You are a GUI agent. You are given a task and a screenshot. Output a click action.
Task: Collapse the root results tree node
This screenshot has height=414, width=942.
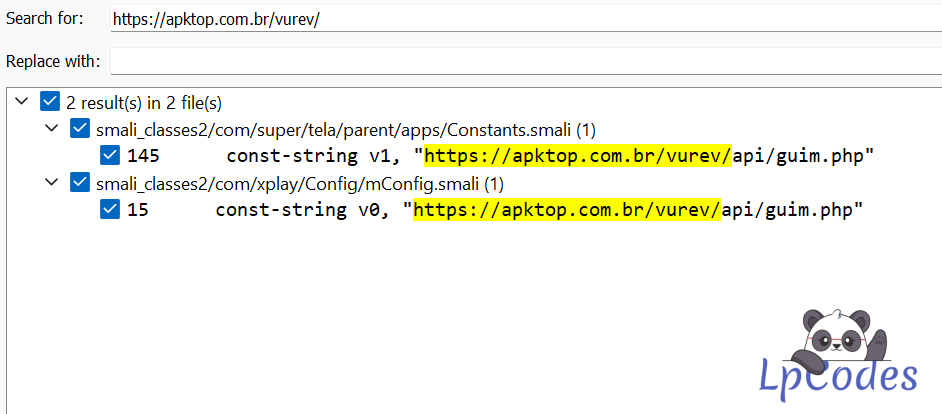(21, 102)
